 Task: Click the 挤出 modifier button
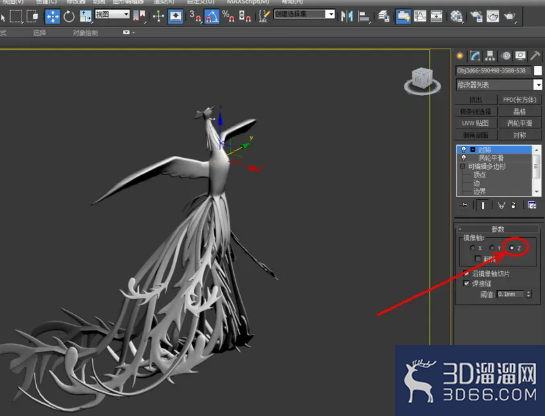click(x=476, y=100)
